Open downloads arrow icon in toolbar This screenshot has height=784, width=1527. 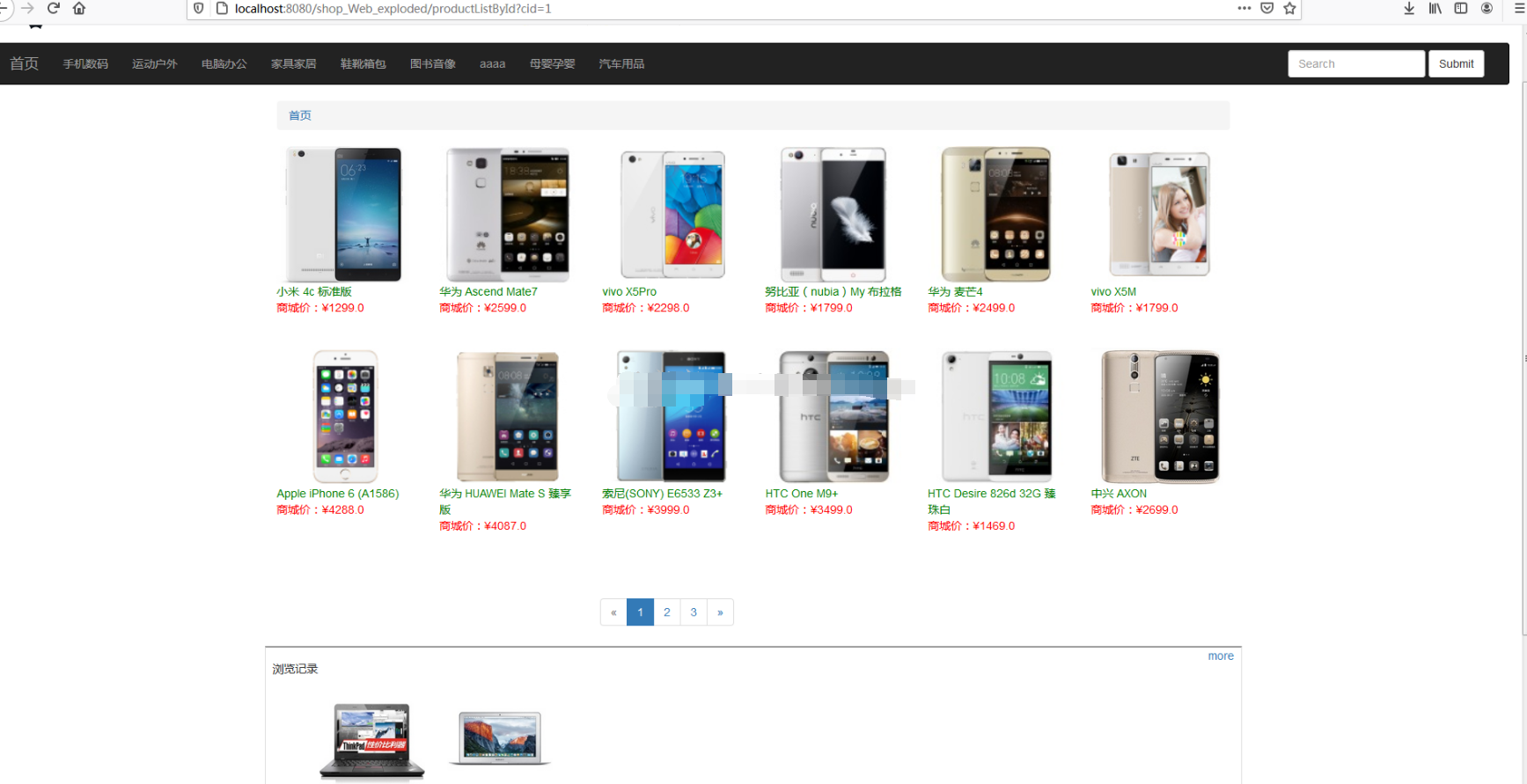(x=1409, y=8)
